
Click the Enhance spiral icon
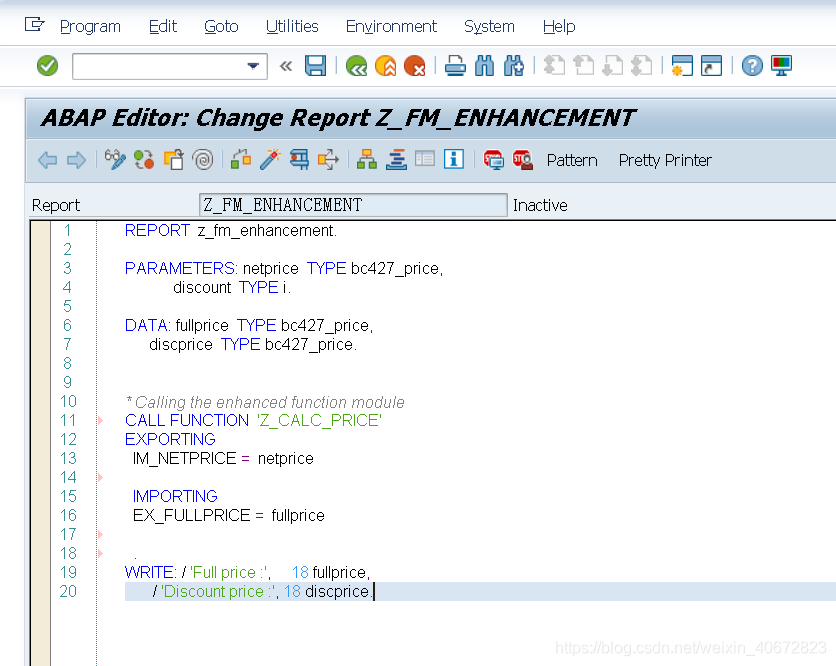click(203, 160)
